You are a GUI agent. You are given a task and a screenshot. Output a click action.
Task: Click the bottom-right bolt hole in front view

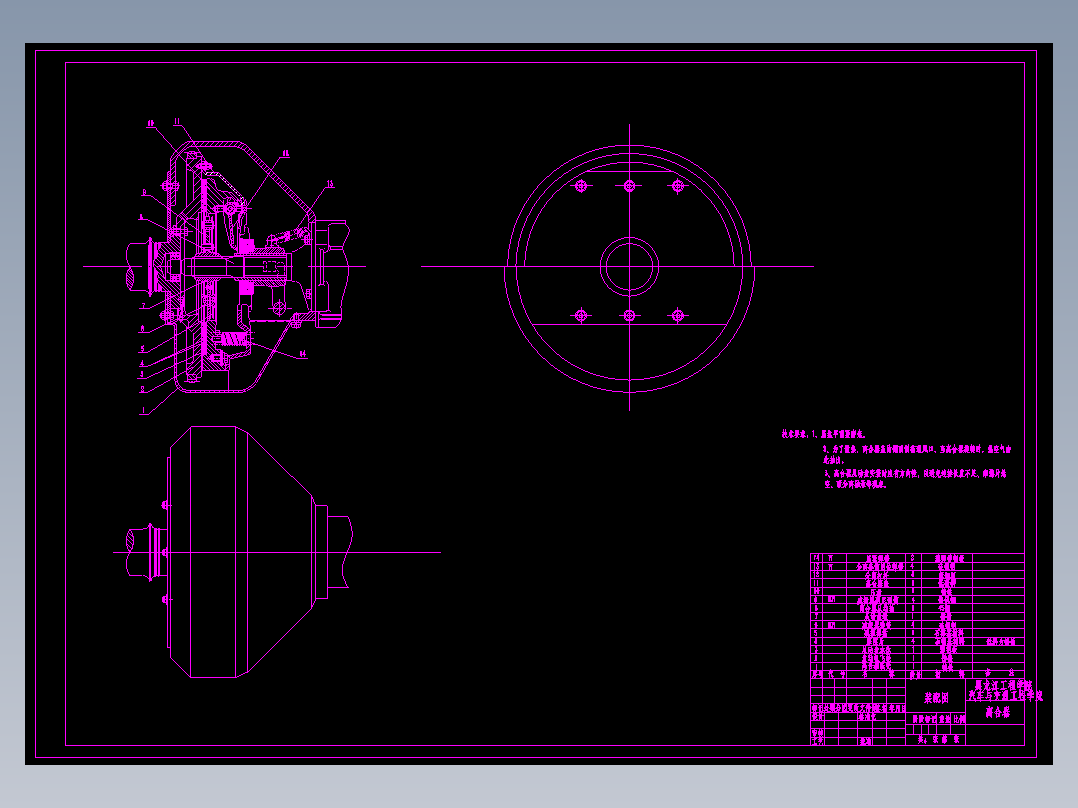point(678,316)
